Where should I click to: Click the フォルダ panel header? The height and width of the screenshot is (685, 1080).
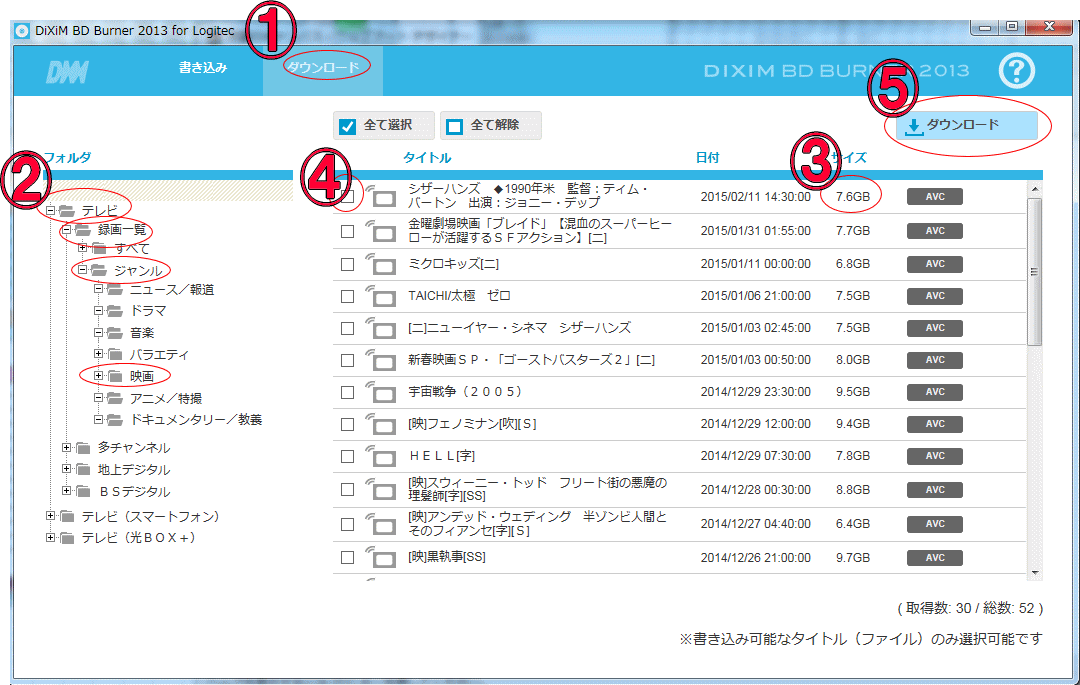coord(67,158)
